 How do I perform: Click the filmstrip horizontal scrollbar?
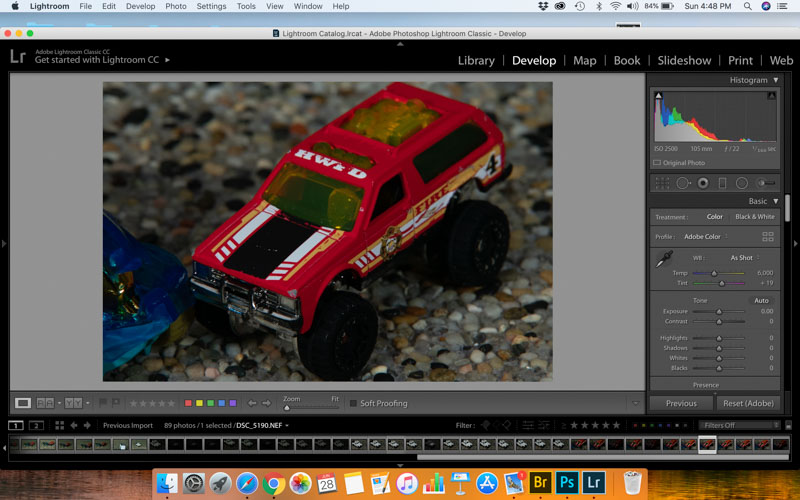[602, 457]
